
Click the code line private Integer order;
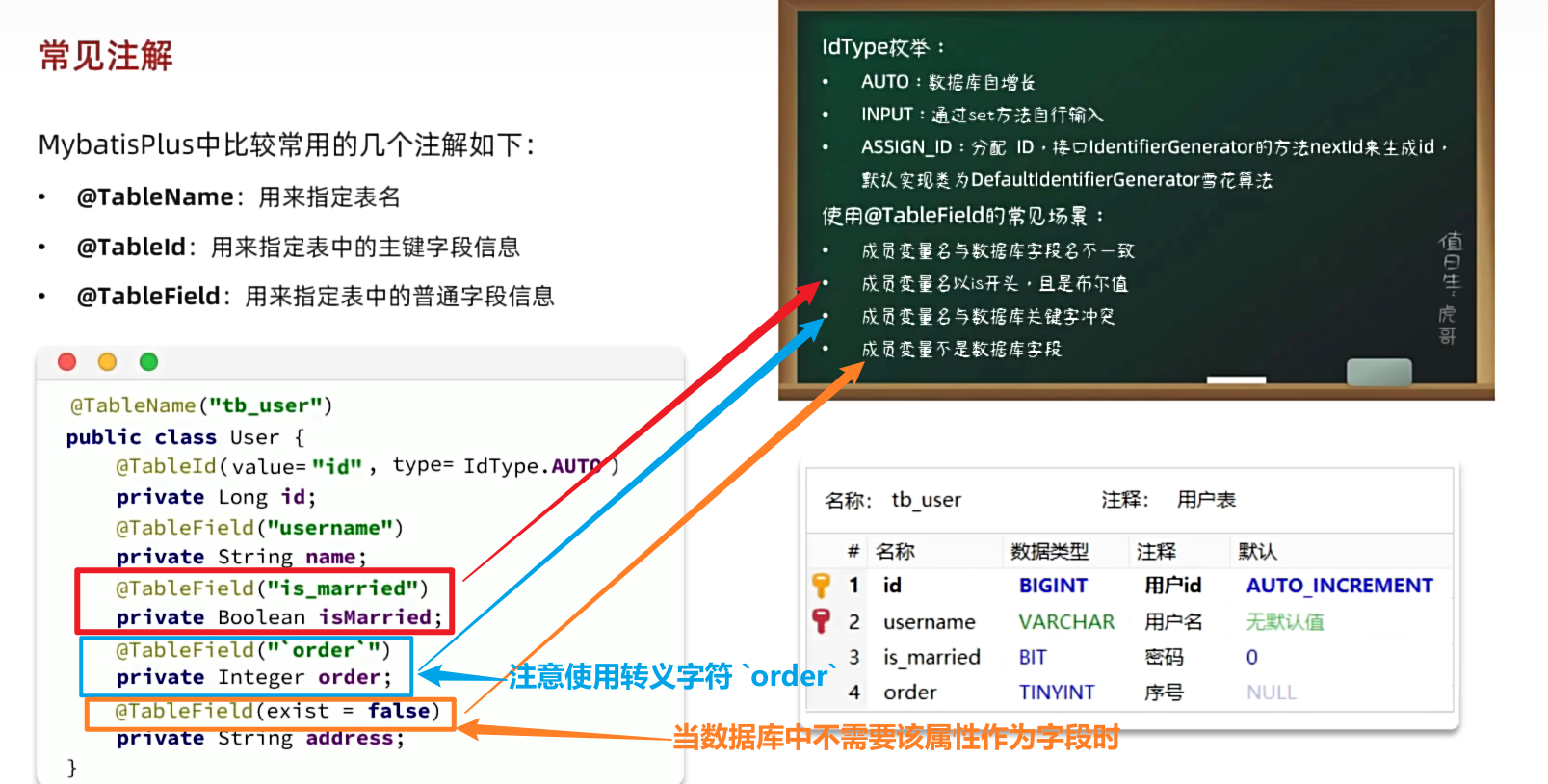coord(254,677)
